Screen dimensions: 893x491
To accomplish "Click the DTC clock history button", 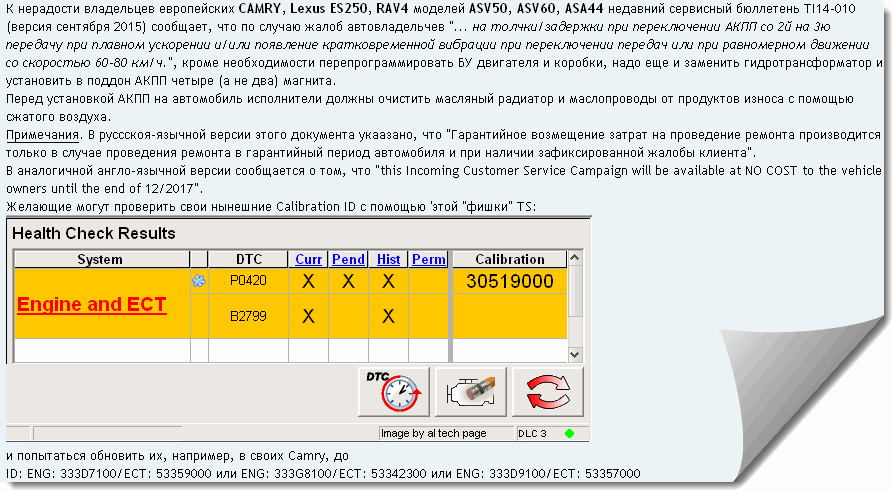I will (393, 391).
